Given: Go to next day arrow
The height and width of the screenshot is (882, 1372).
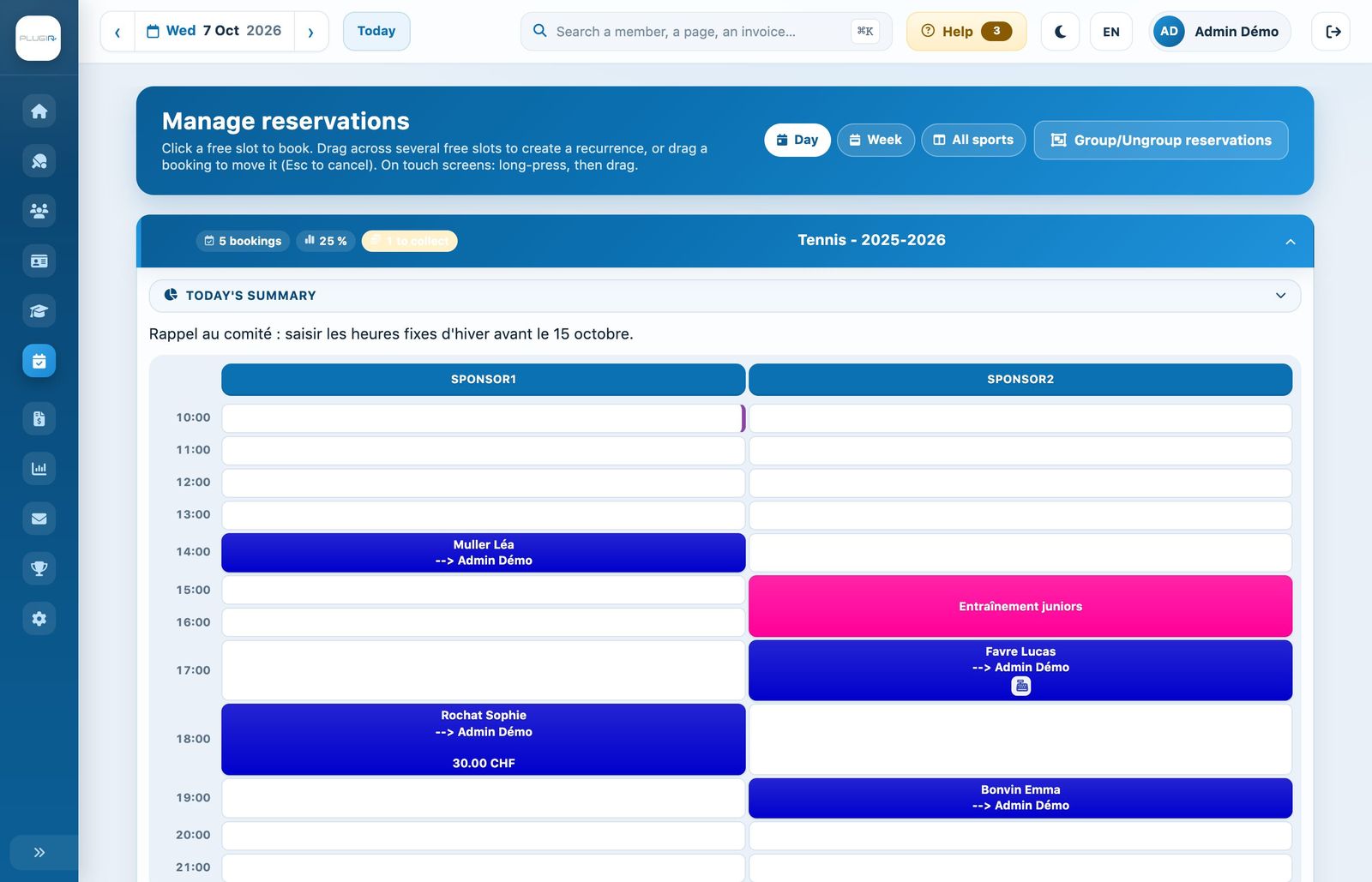Looking at the screenshot, I should 310,32.
